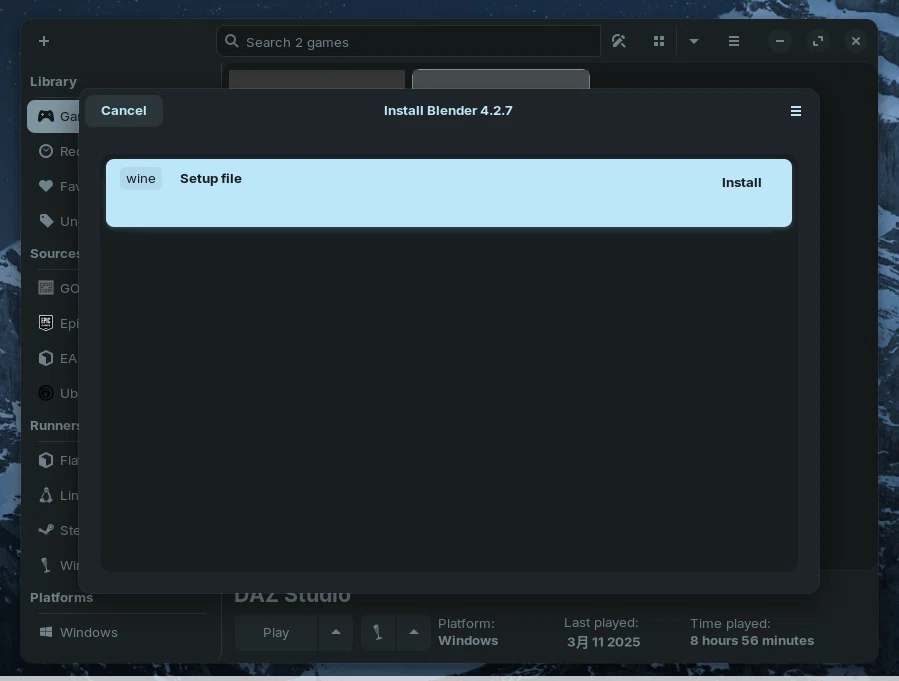Toggle the grid view icon
This screenshot has height=681, width=899.
pos(659,41)
